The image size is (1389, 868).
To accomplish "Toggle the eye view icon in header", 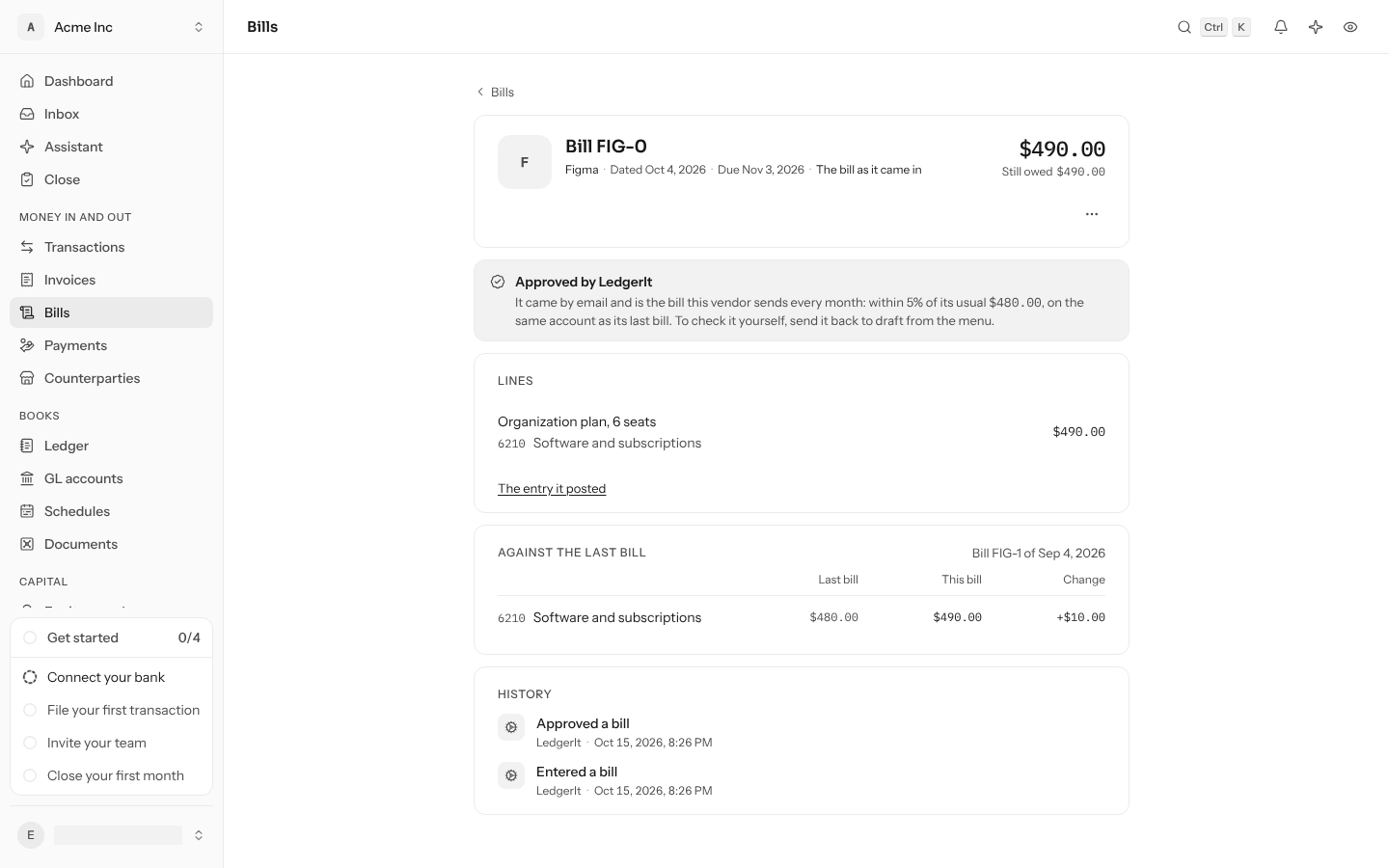I will coord(1350,27).
